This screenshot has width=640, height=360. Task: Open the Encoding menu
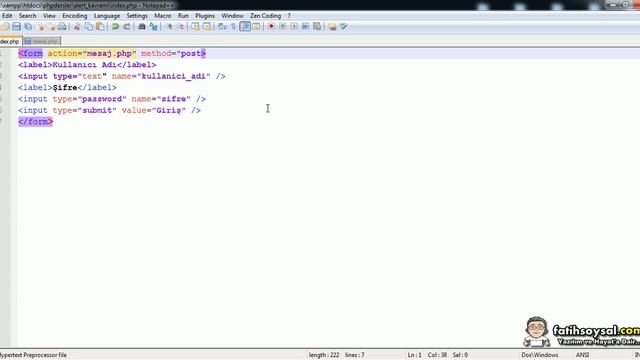75,16
